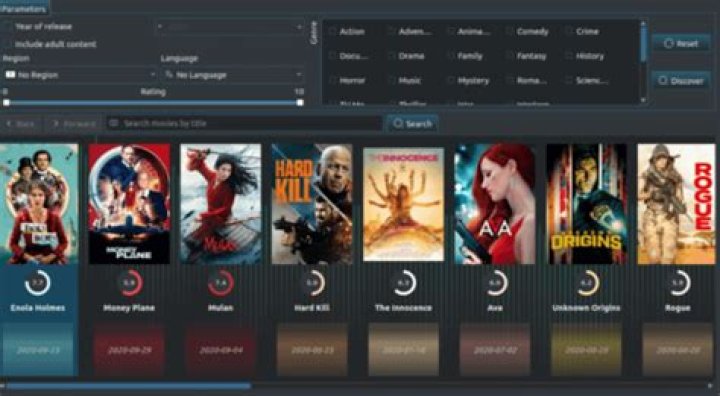
Task: Click the rating ring under Money Plane
Action: pos(129,283)
